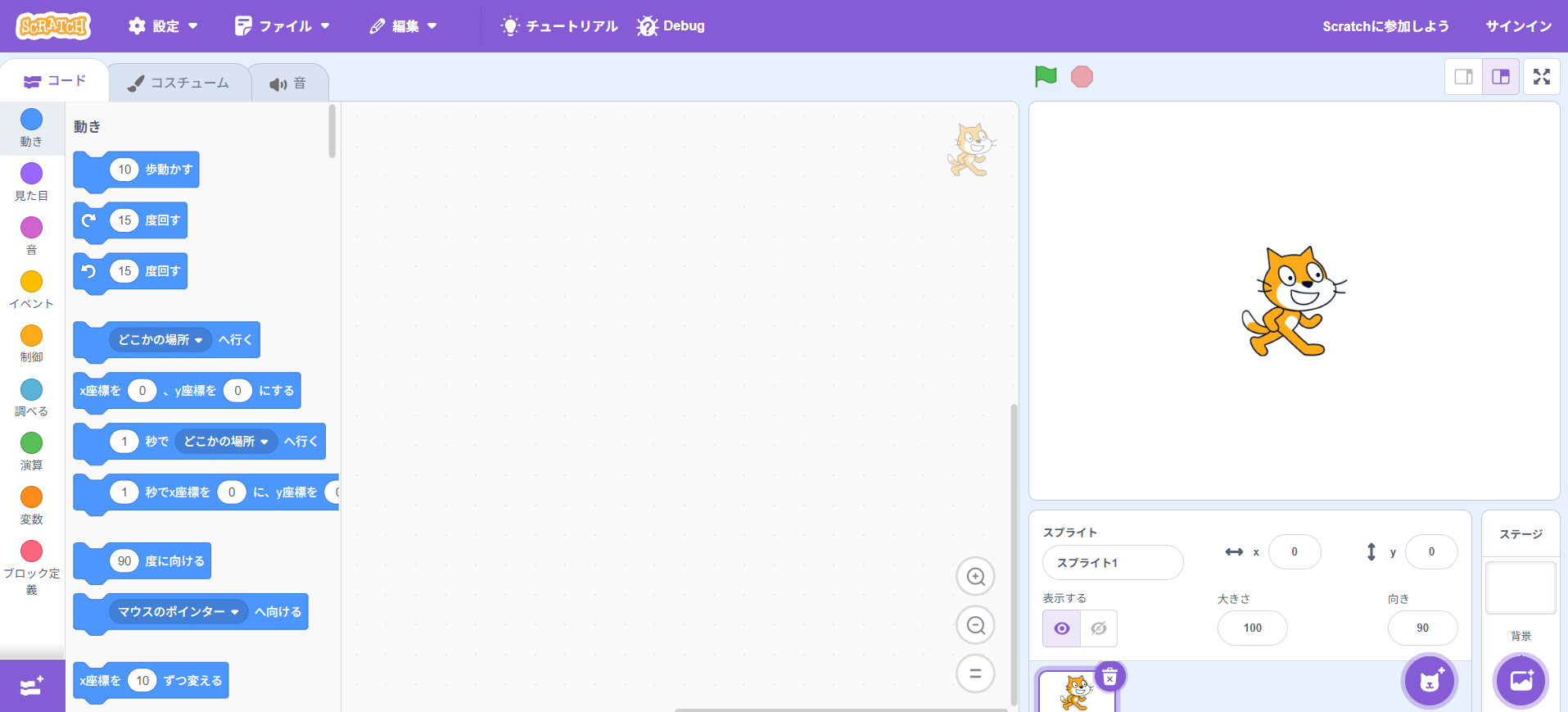This screenshot has width=1568, height=712.
Task: Select the スプライト1 cat thumbnail
Action: click(1076, 692)
